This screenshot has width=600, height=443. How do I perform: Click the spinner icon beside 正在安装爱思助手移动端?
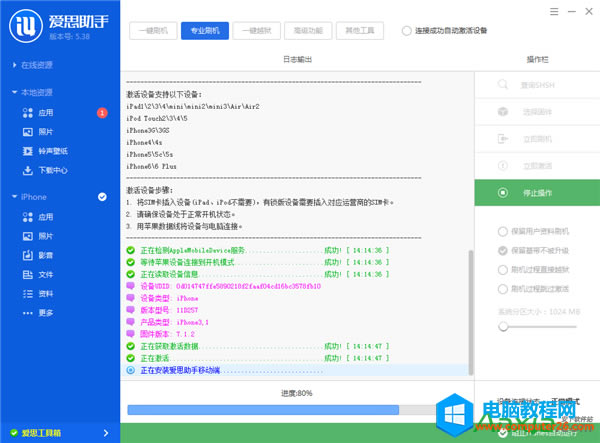[130, 370]
